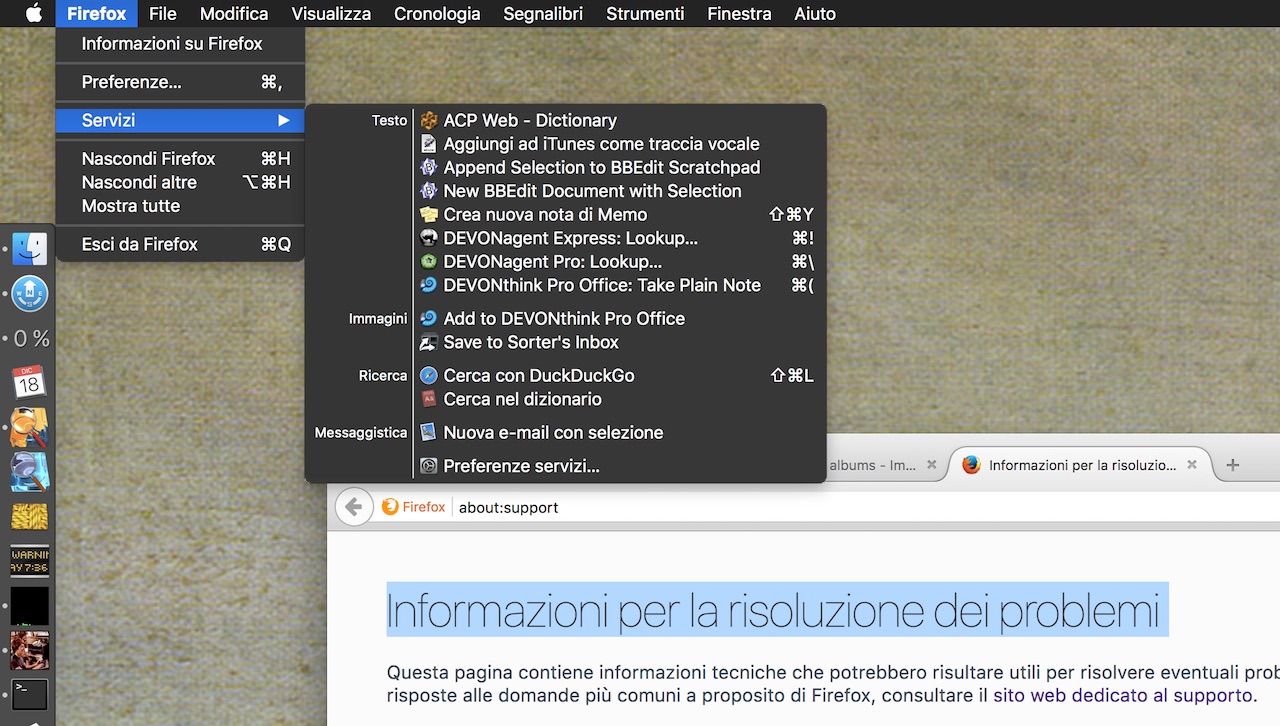Choose Cerca con DuckDuckGo service
The image size is (1280, 726).
point(620,375)
